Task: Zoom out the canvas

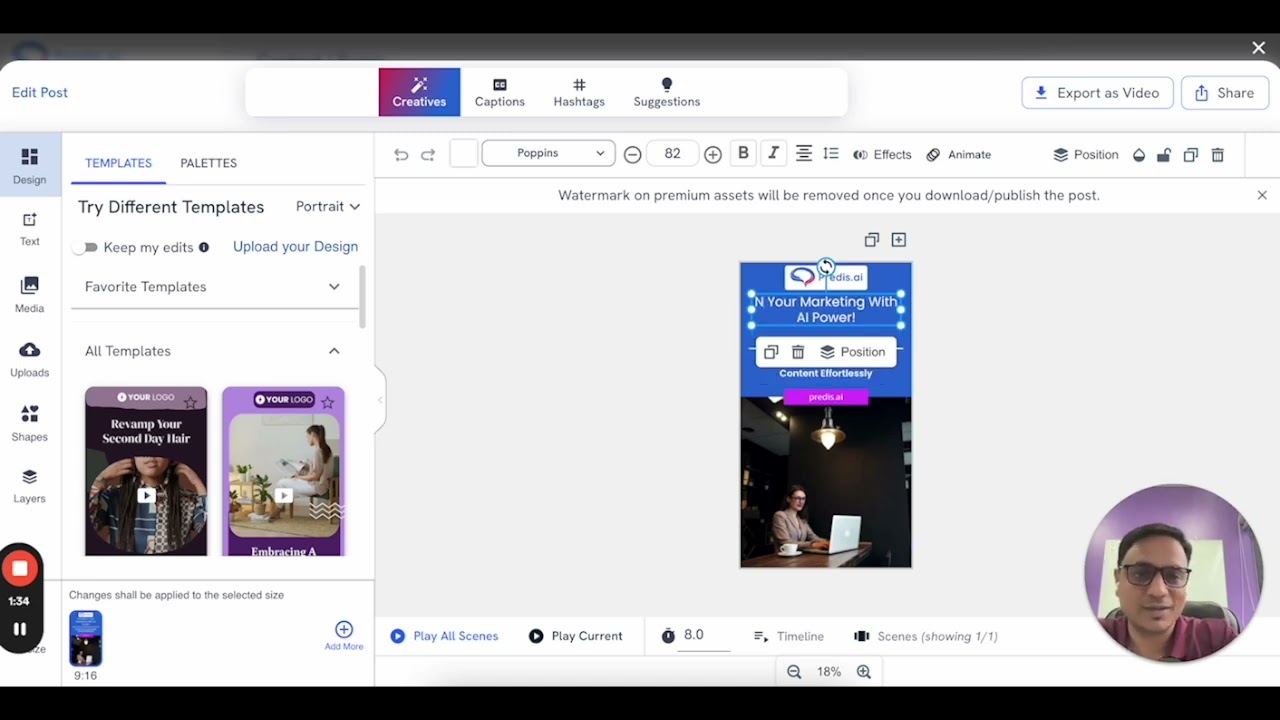Action: pos(794,672)
